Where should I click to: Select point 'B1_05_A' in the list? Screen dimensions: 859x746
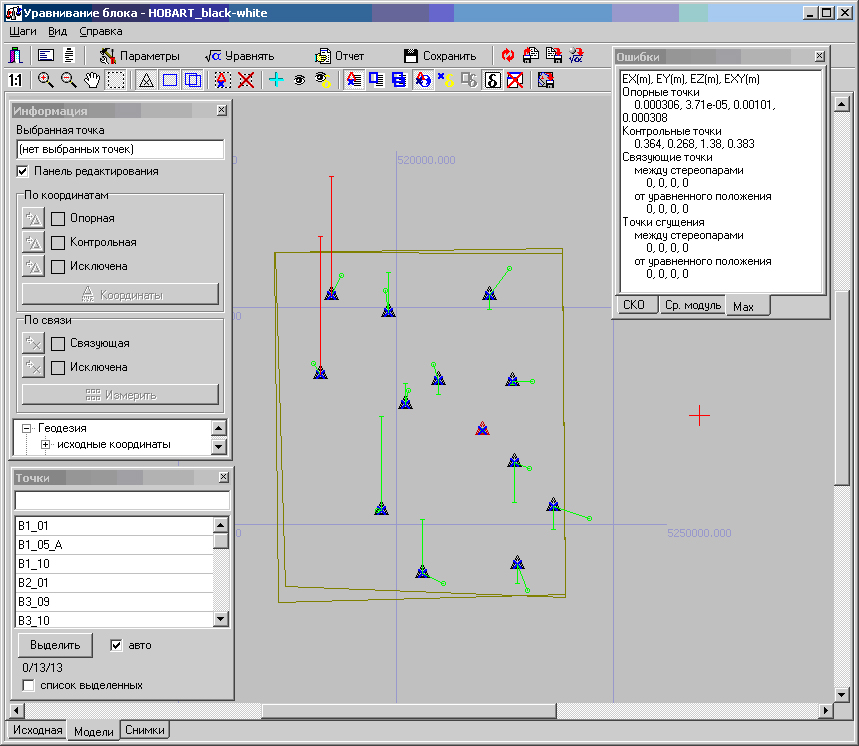point(40,545)
